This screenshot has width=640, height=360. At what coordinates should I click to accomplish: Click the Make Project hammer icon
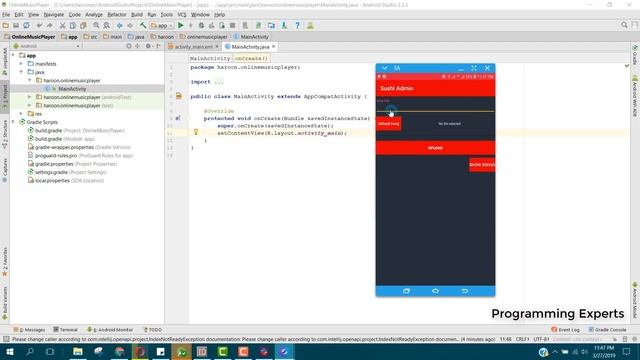143,25
